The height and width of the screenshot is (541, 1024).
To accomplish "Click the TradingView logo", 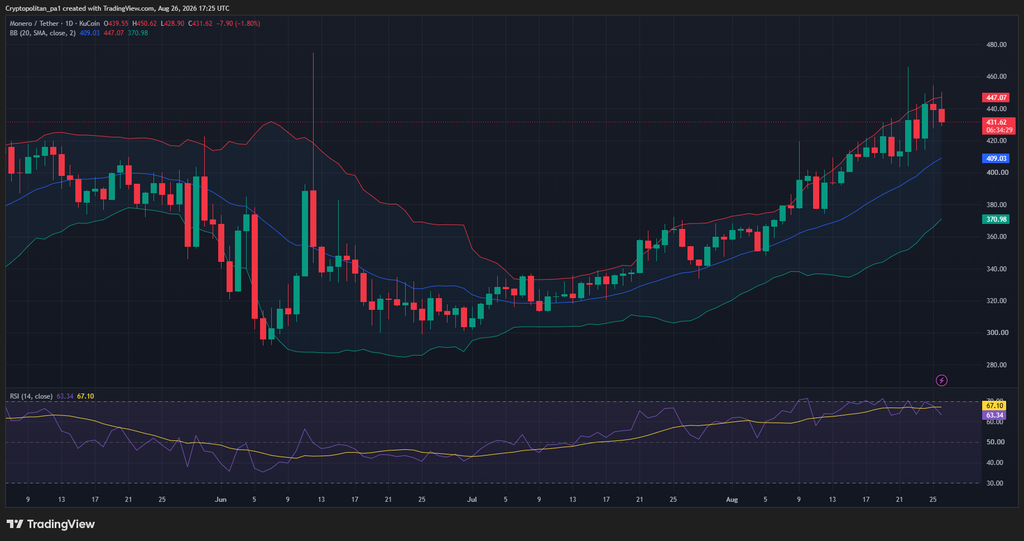I will coord(51,524).
